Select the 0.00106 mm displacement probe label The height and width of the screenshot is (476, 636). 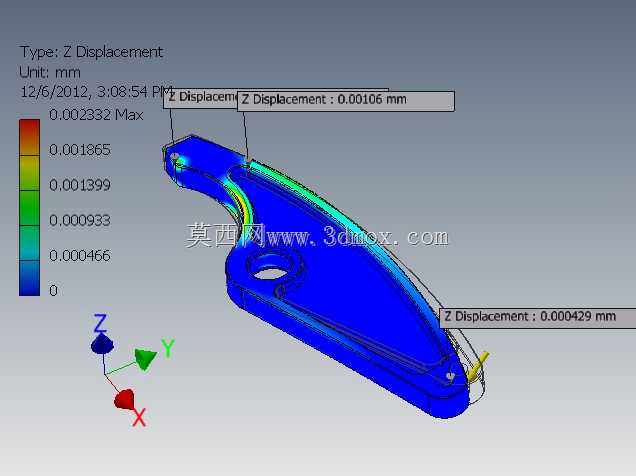pyautogui.click(x=346, y=101)
